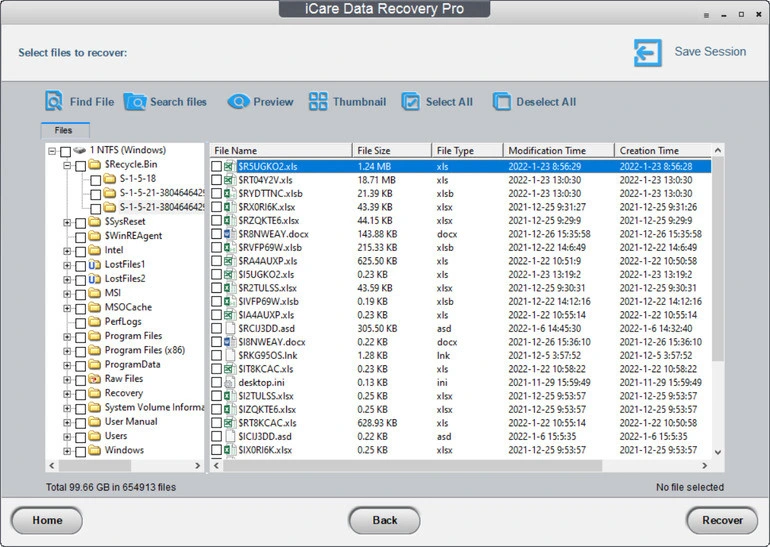This screenshot has height=547, width=770.
Task: Expand the Windows folder node
Action: (x=67, y=451)
